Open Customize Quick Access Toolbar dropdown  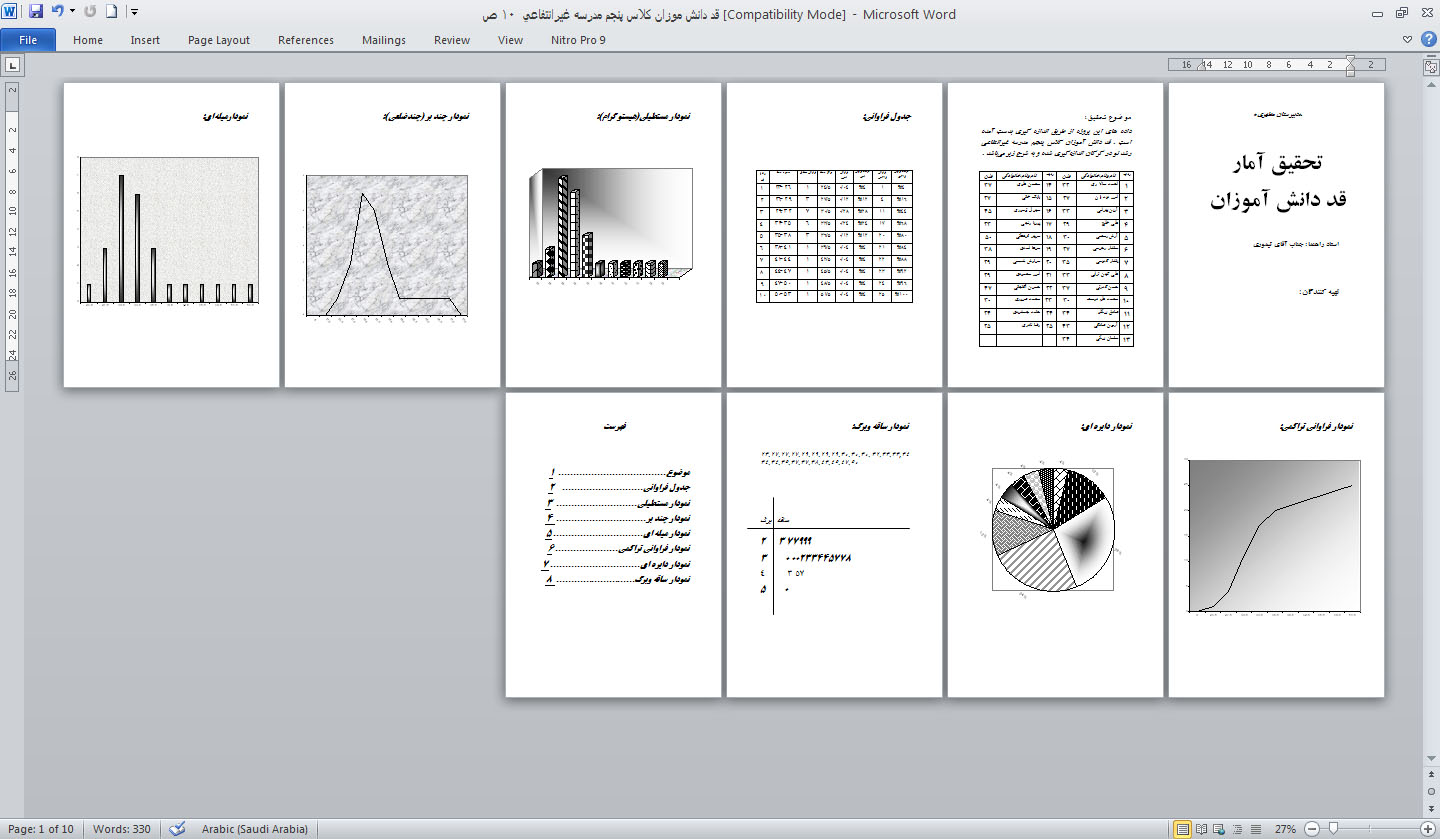coord(135,13)
